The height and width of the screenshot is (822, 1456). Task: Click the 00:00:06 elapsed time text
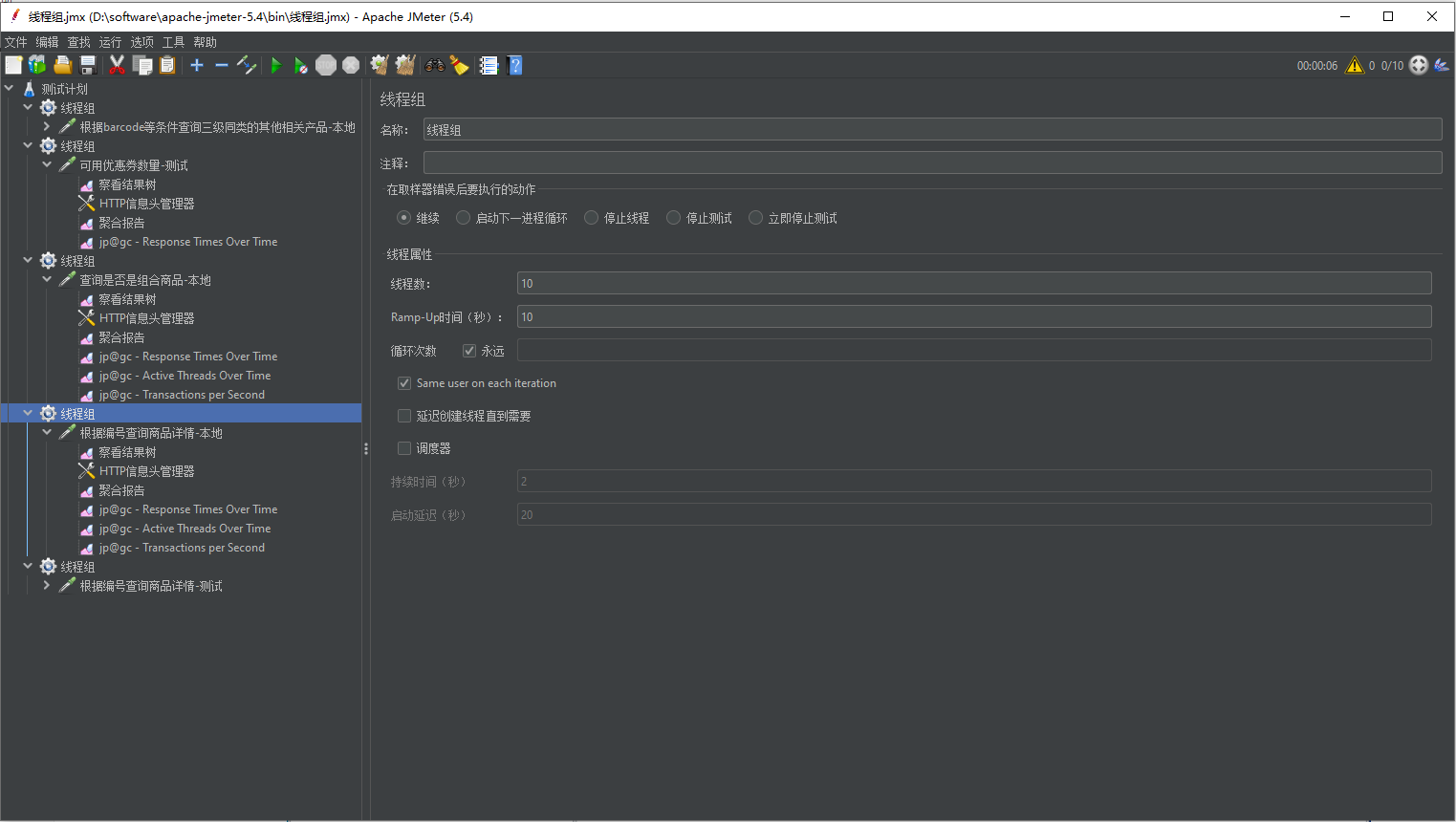click(1317, 66)
